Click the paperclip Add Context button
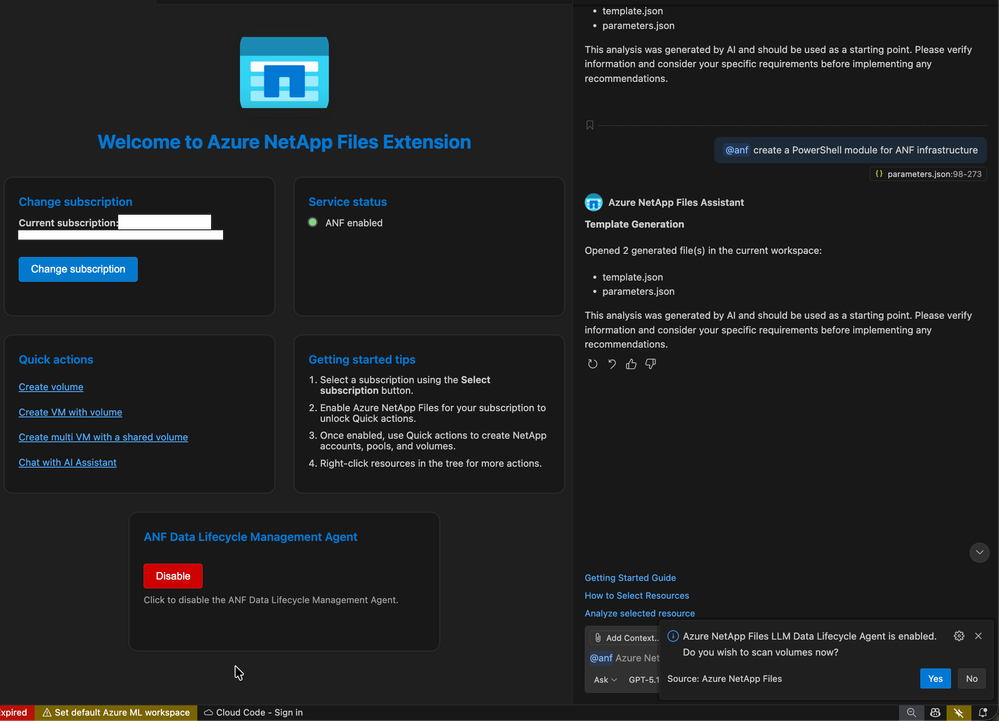 pyautogui.click(x=626, y=638)
